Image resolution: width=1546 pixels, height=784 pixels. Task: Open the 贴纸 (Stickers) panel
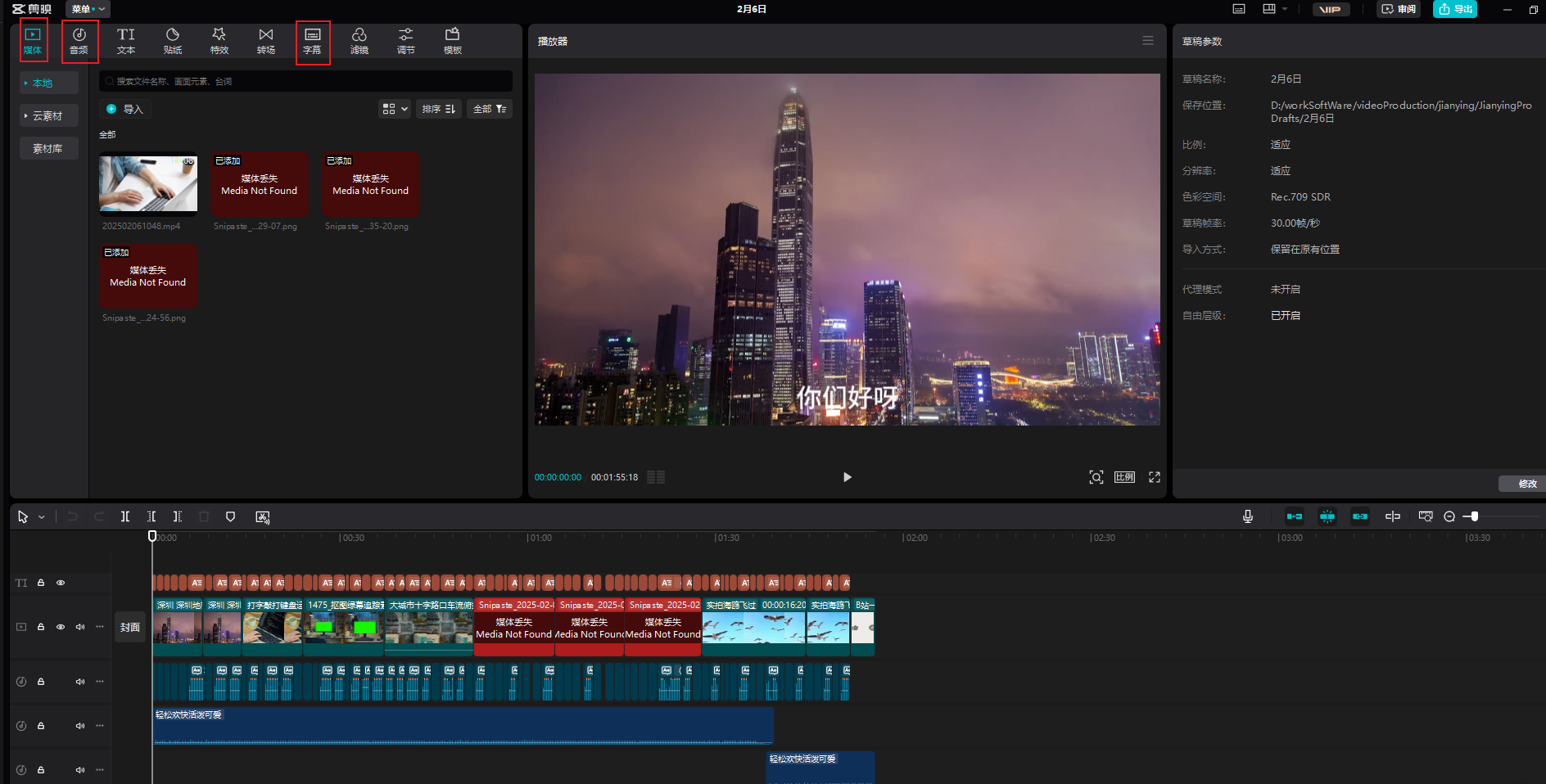tap(172, 40)
